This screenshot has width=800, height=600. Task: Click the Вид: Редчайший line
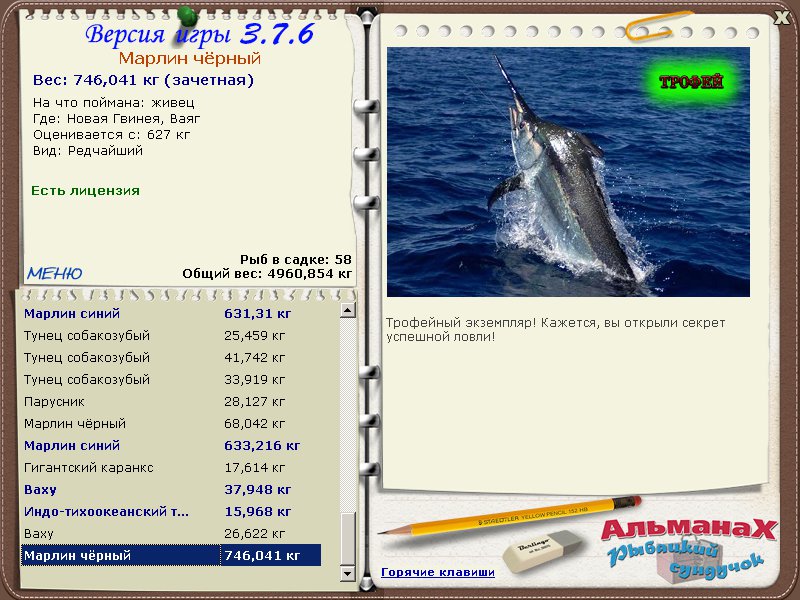tap(88, 151)
